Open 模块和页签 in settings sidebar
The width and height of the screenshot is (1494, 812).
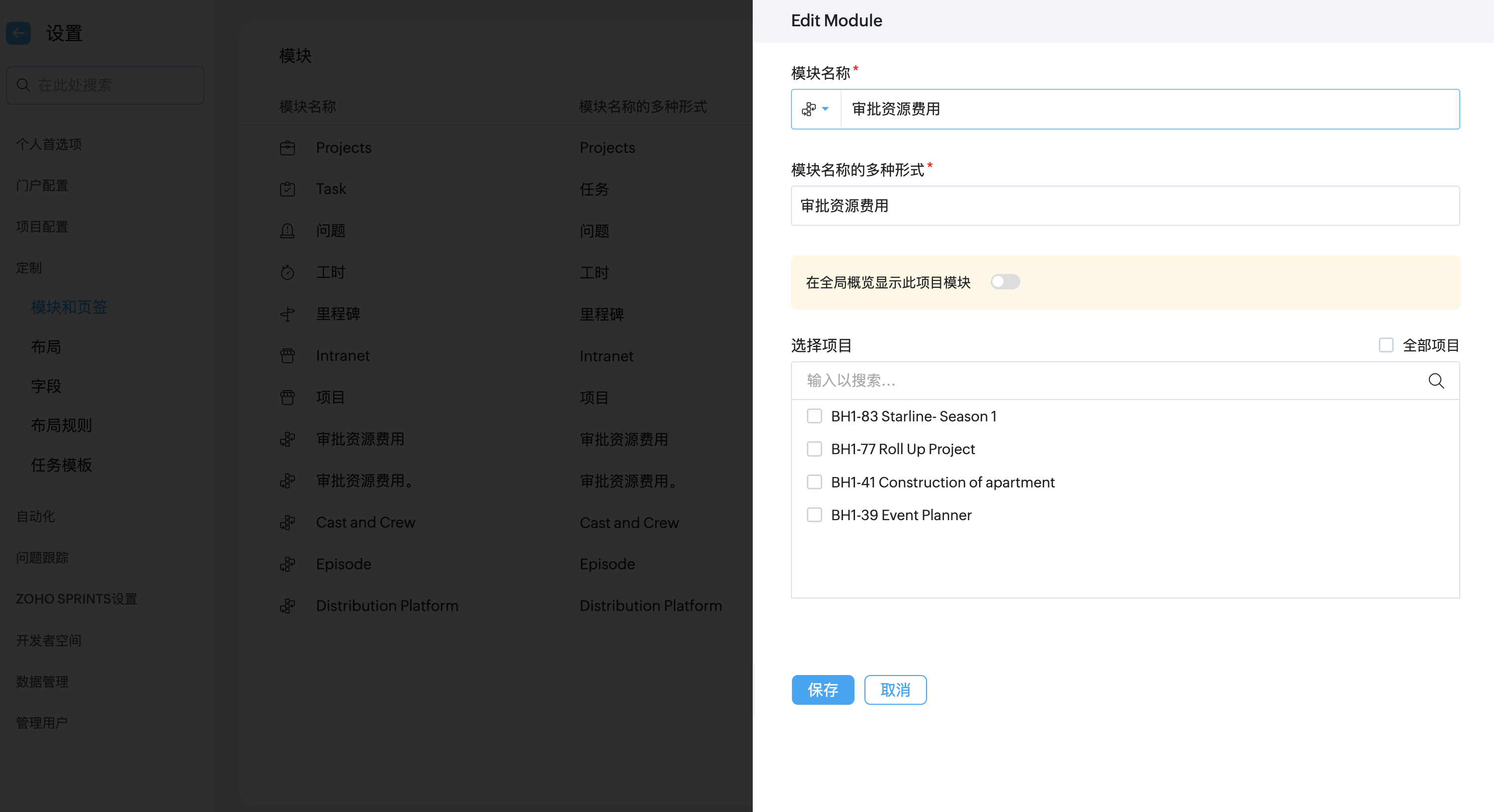click(69, 307)
